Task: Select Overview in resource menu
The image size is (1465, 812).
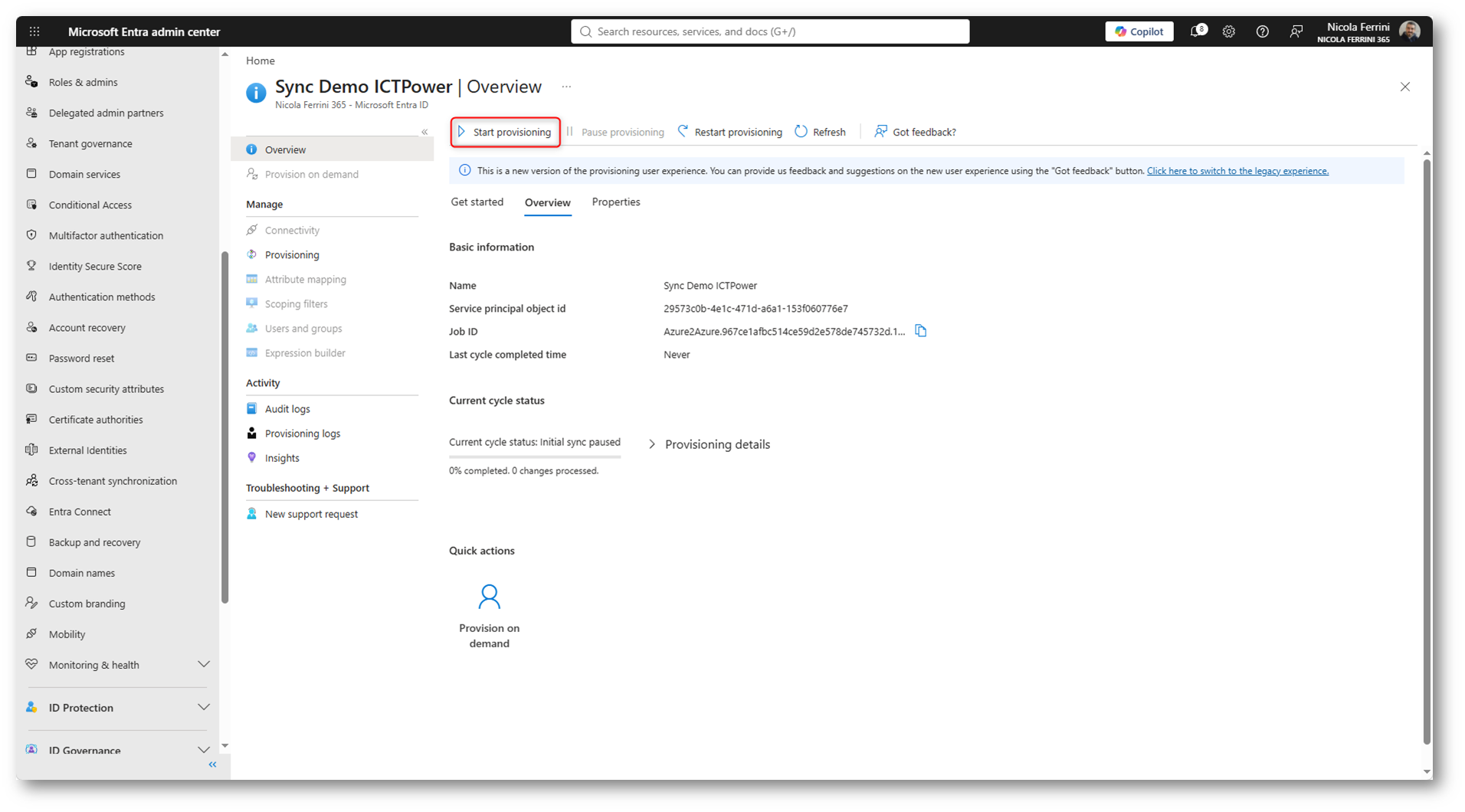Action: (x=333, y=149)
